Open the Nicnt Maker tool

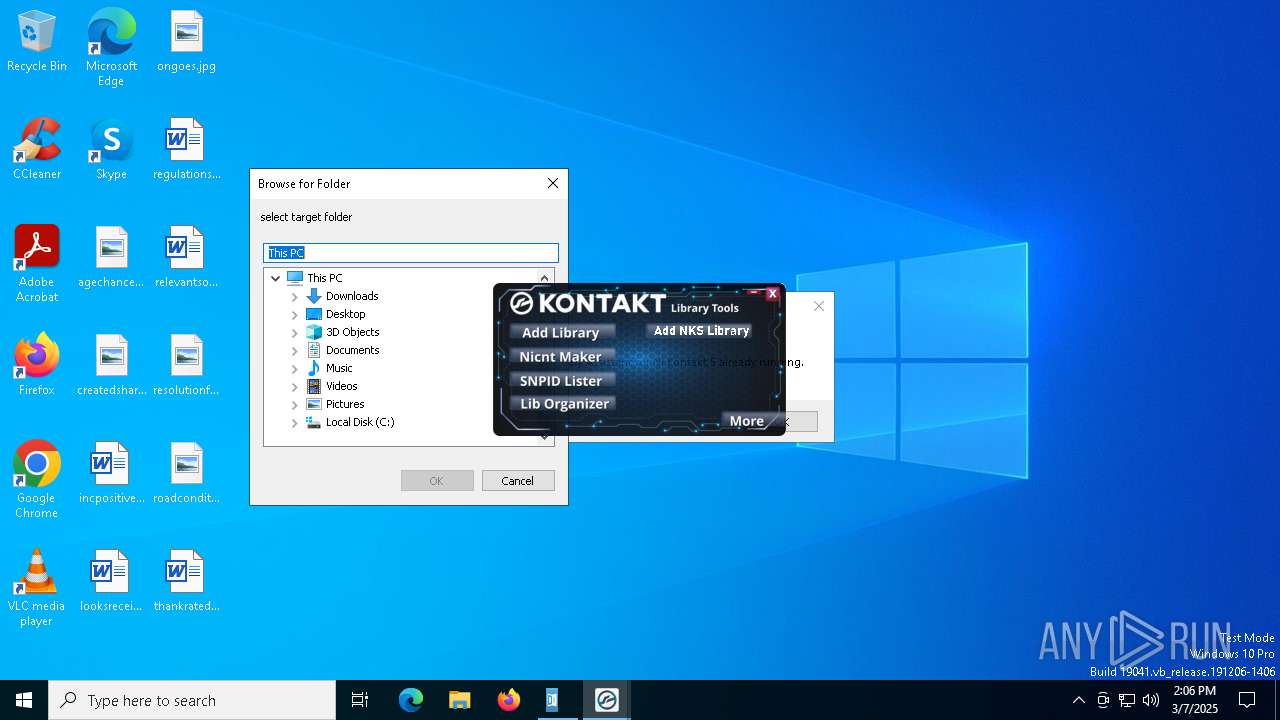click(x=561, y=356)
